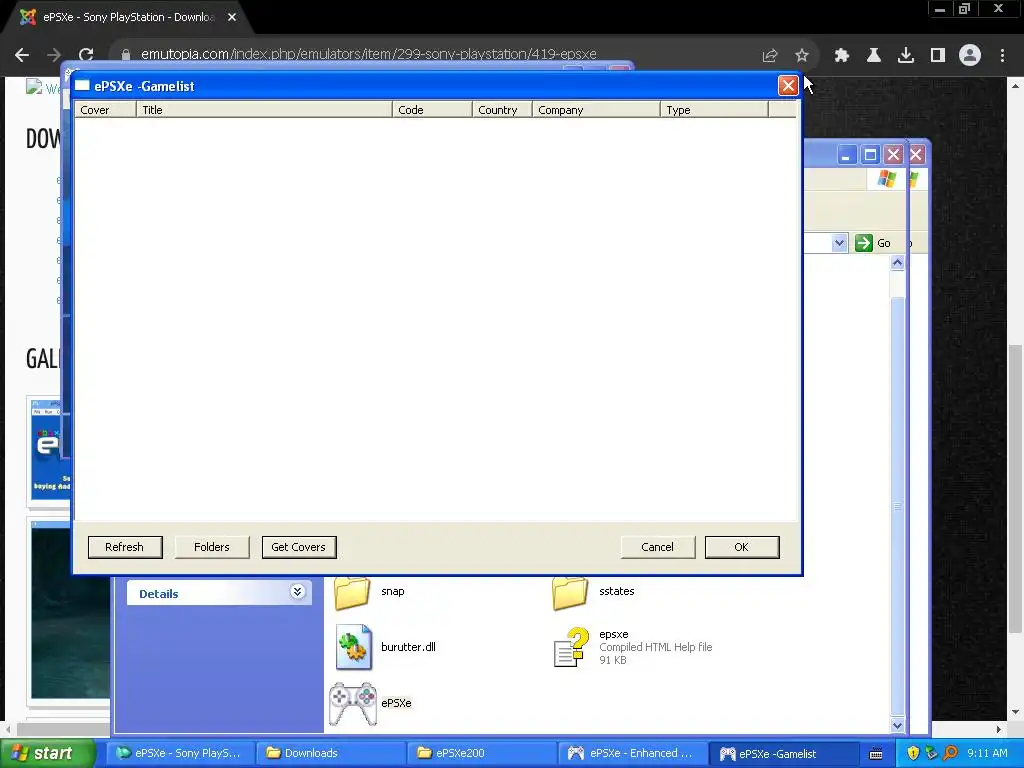The image size is (1024, 768).
Task: Click Explorer scrollbar up arrow
Action: point(897,263)
